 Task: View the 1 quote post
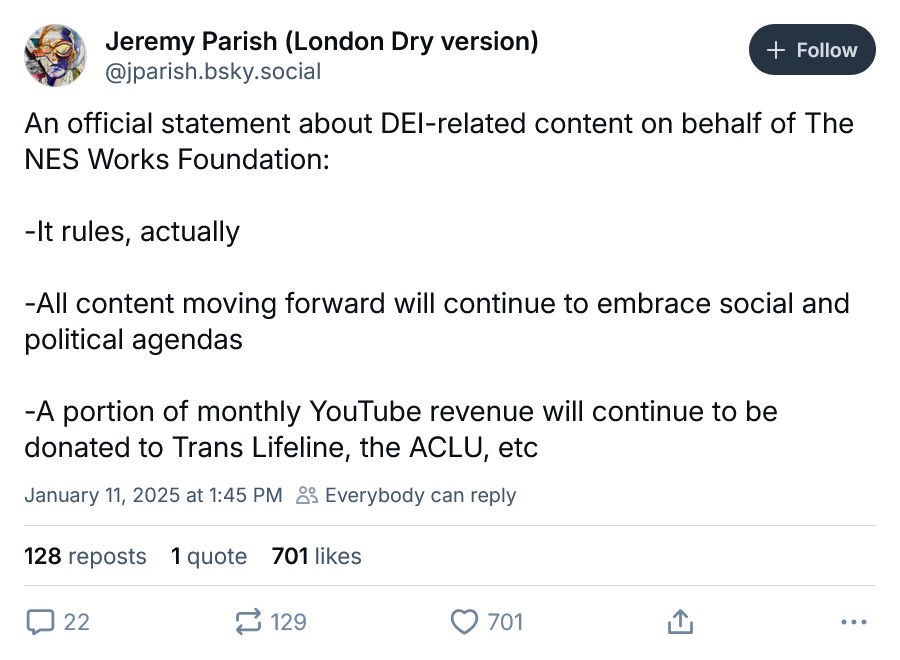pyautogui.click(x=209, y=556)
